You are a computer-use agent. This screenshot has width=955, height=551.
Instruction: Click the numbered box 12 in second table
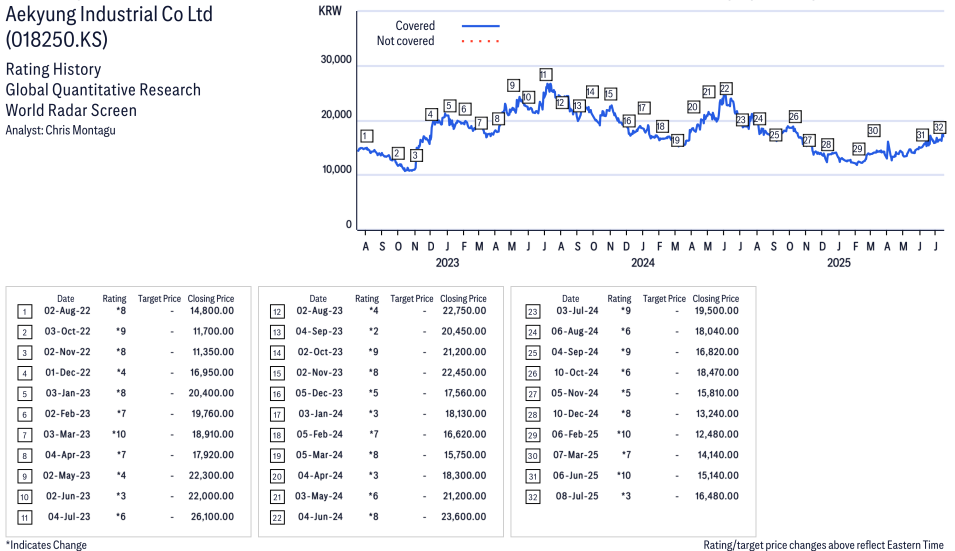[277, 312]
